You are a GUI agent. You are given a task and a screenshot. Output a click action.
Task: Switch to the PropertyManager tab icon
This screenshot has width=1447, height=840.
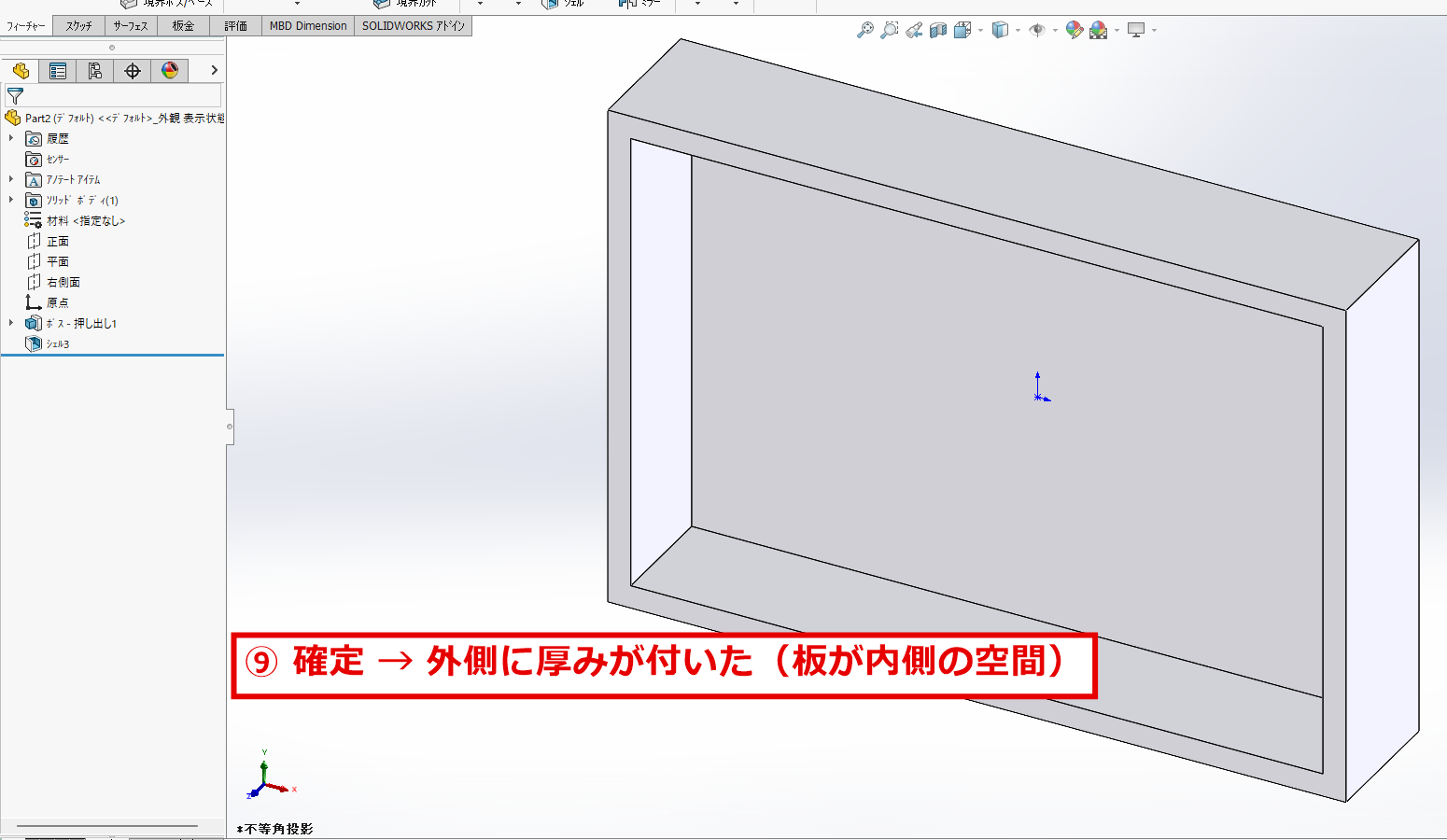point(58,71)
